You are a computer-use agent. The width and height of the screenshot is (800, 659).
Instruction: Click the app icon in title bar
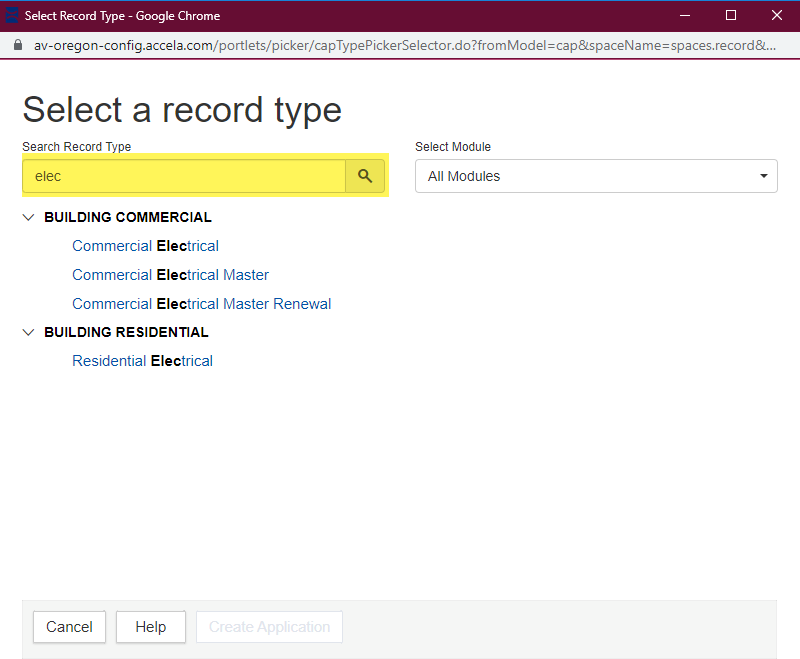tap(12, 16)
